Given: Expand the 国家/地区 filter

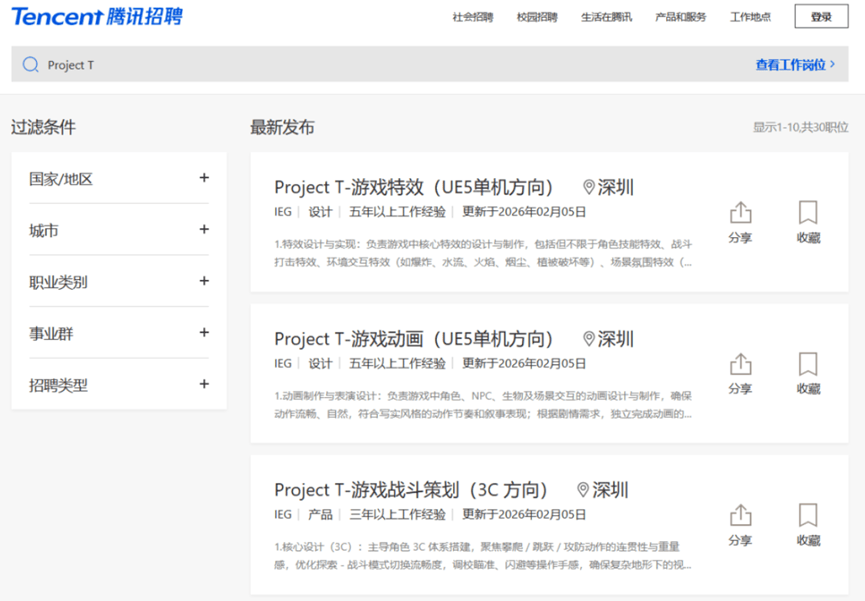Looking at the screenshot, I should pos(204,178).
